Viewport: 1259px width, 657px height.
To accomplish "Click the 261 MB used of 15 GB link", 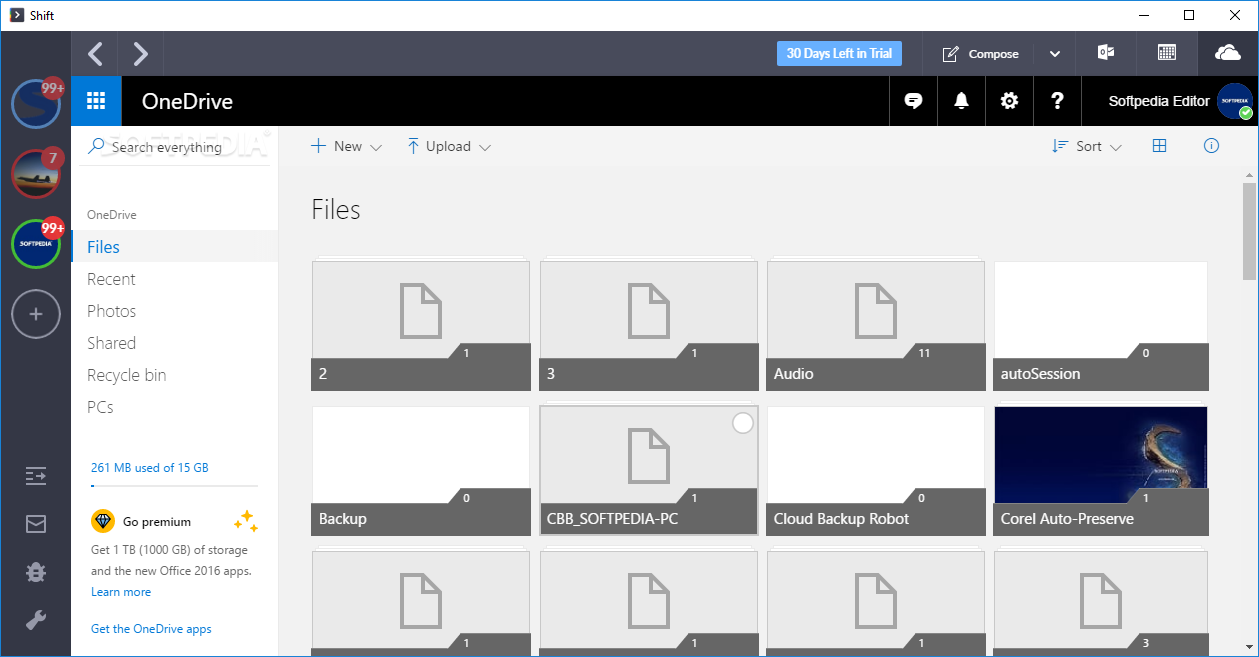I will [150, 467].
